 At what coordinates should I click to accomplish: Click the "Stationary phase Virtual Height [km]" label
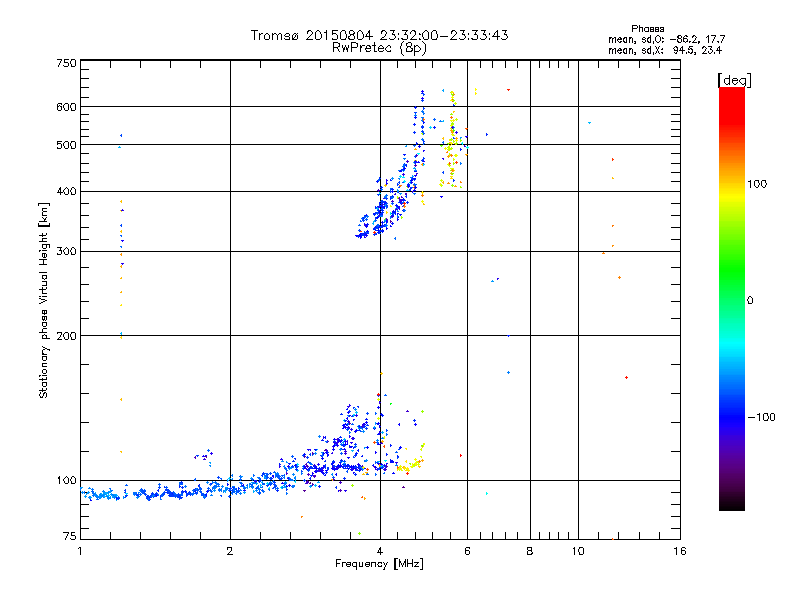(x=44, y=300)
